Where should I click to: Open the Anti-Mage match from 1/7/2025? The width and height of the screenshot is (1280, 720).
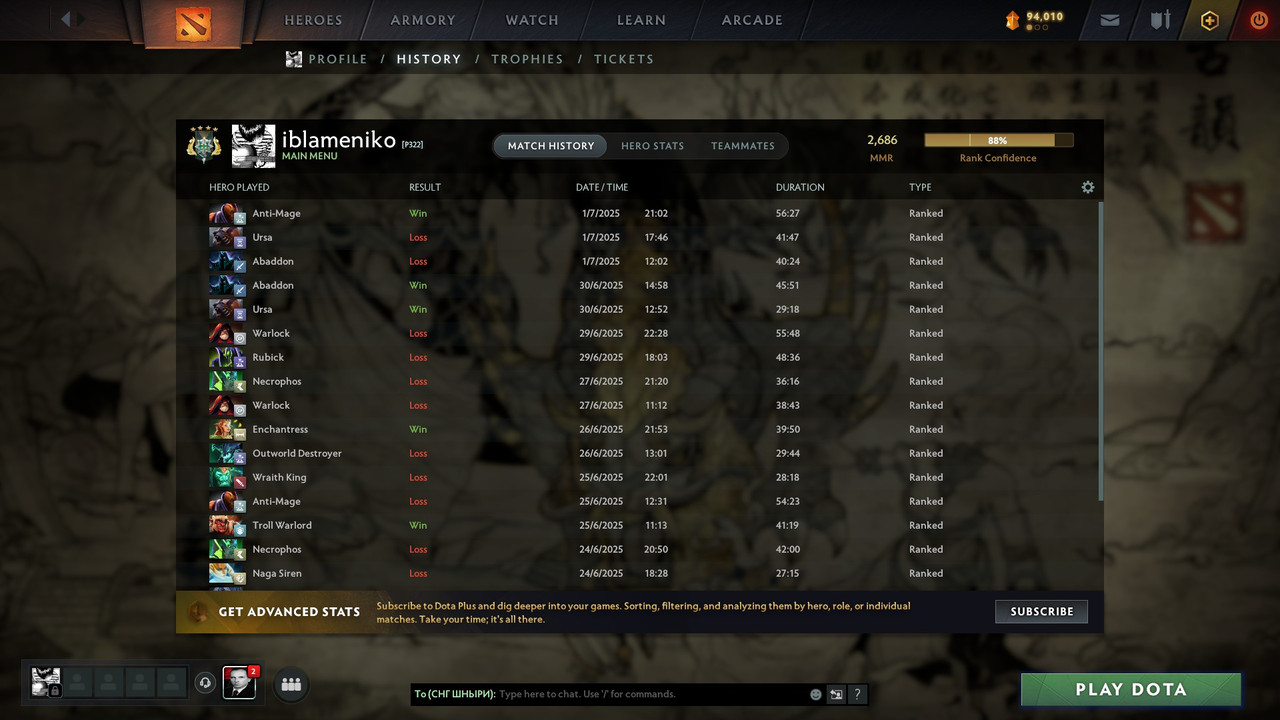638,213
